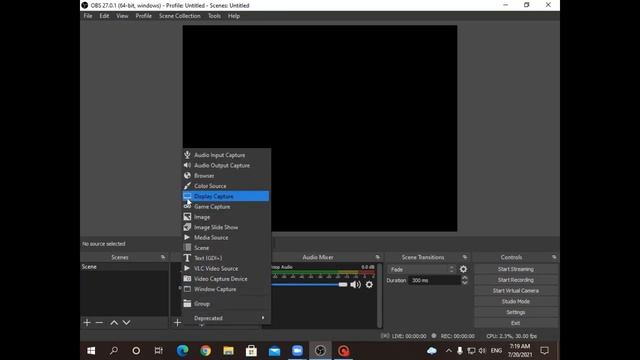The height and width of the screenshot is (360, 640).
Task: Choose VLC Video Source entry
Action: (226, 268)
